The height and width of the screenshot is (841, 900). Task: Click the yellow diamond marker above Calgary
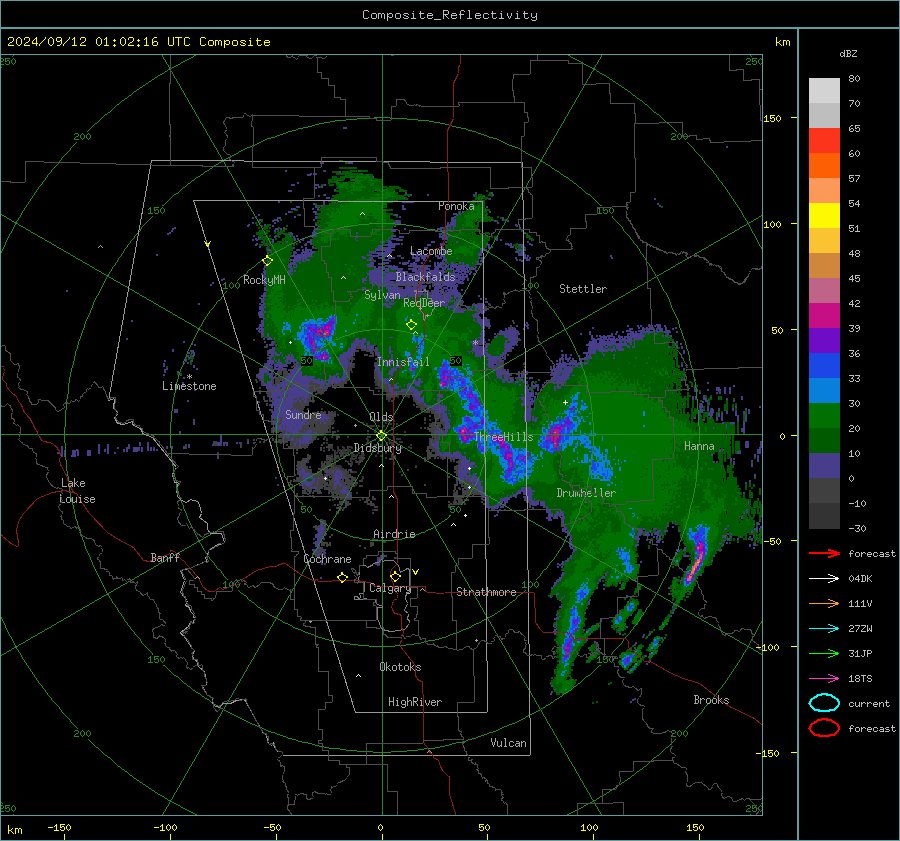tap(395, 576)
